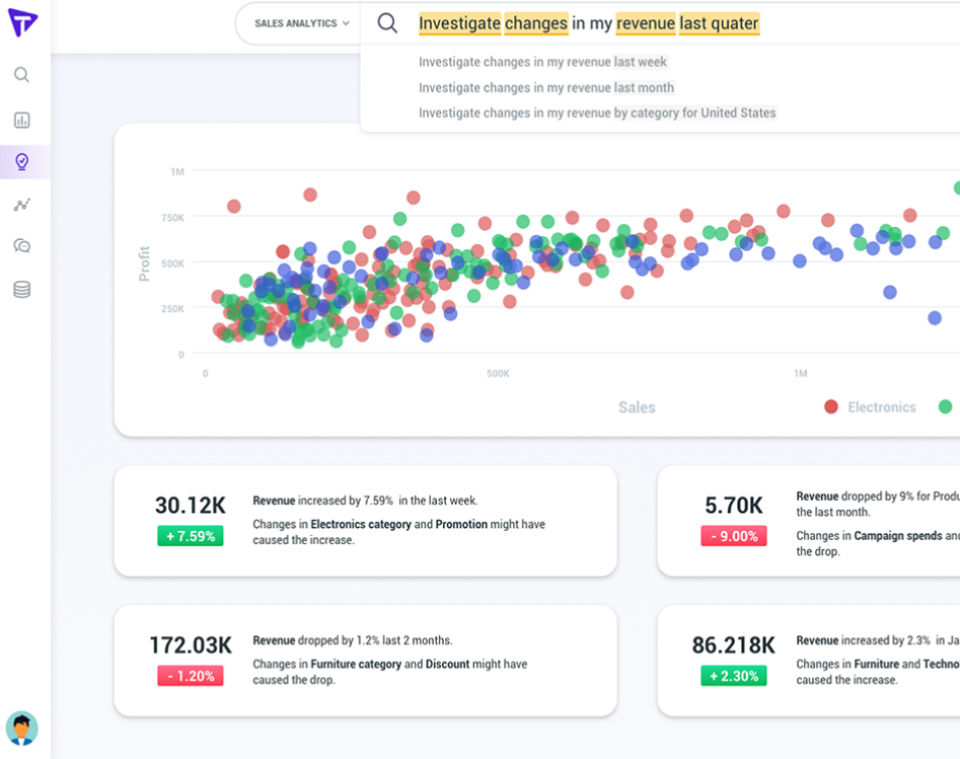Click the 'Furniture category' bold text in insight
The width and height of the screenshot is (960, 759).
(x=356, y=664)
